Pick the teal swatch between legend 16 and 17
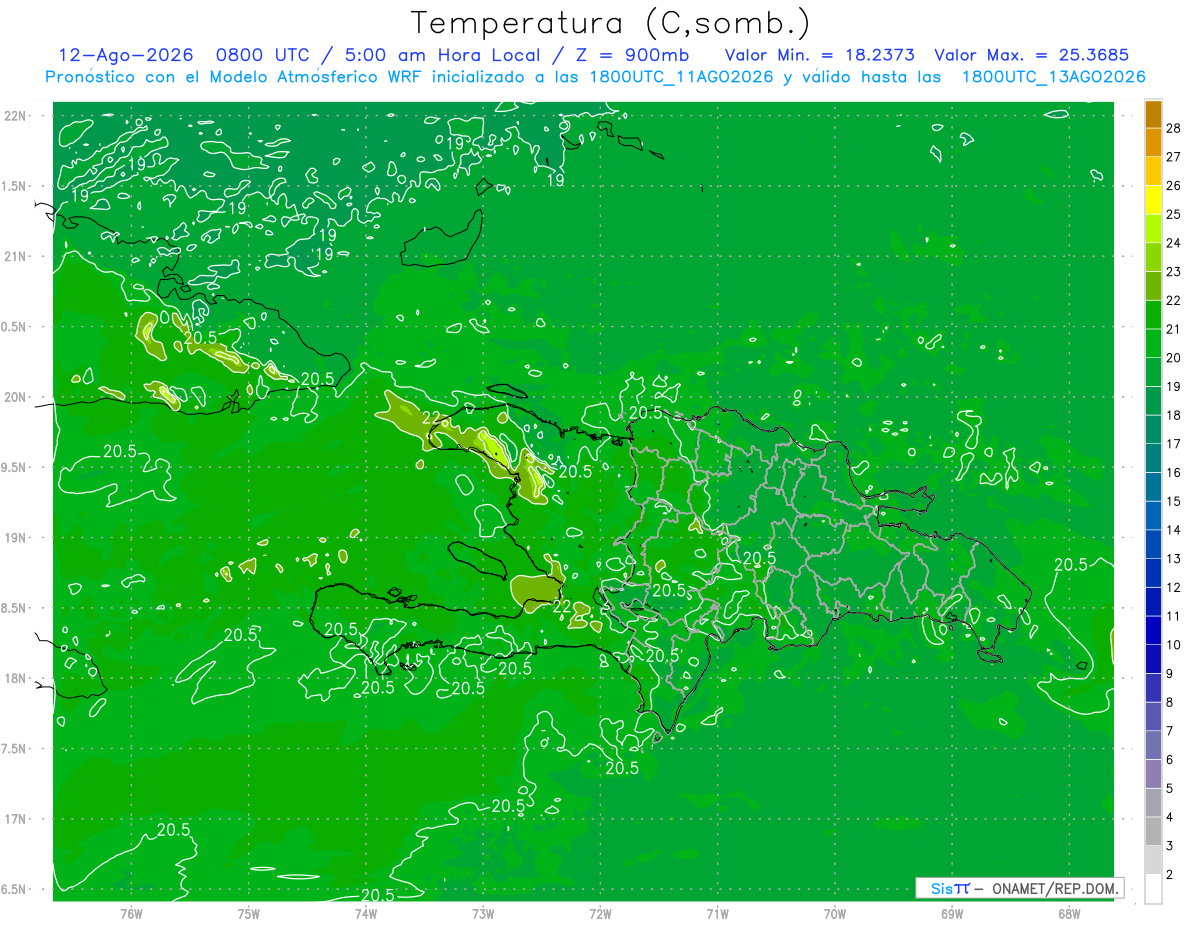The width and height of the screenshot is (1200, 927). [1153, 458]
